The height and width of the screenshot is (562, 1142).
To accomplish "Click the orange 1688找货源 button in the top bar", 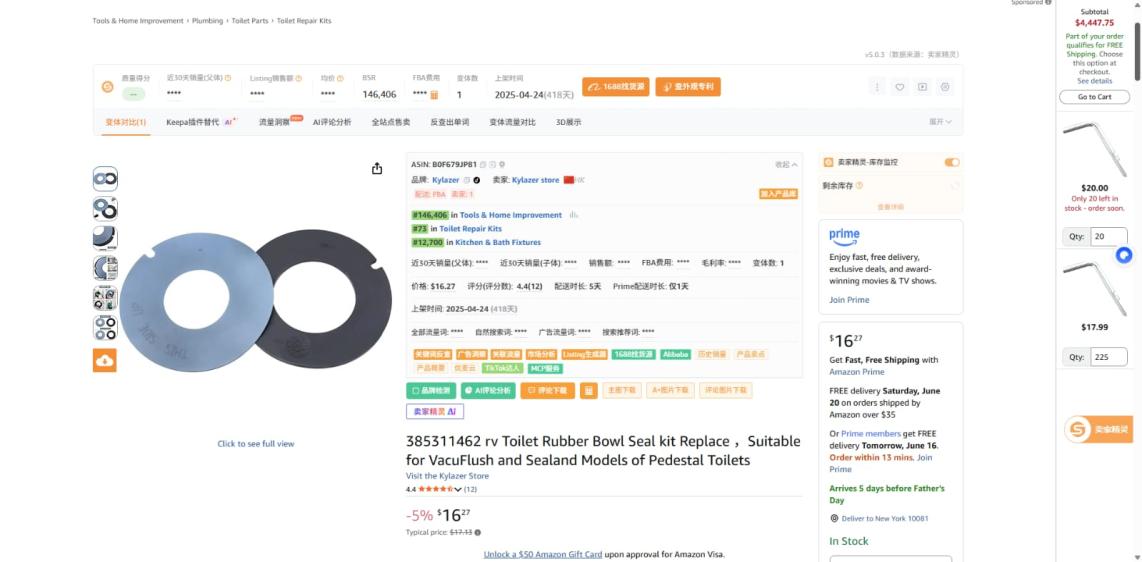I will (x=615, y=87).
